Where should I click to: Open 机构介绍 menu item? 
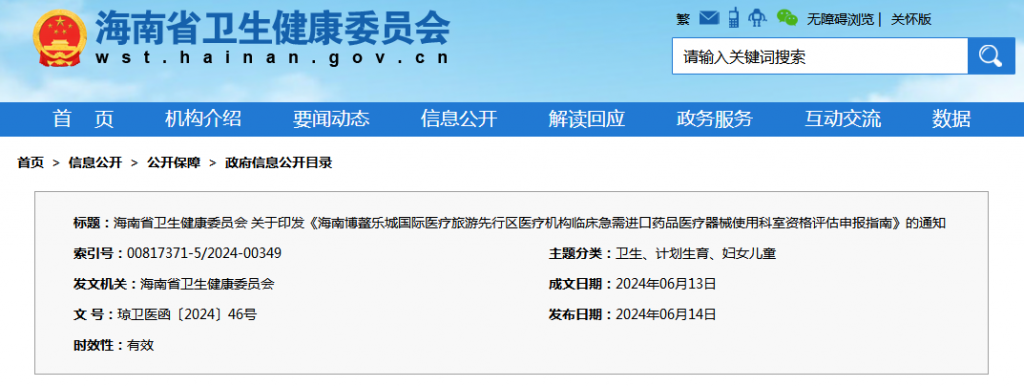(203, 119)
